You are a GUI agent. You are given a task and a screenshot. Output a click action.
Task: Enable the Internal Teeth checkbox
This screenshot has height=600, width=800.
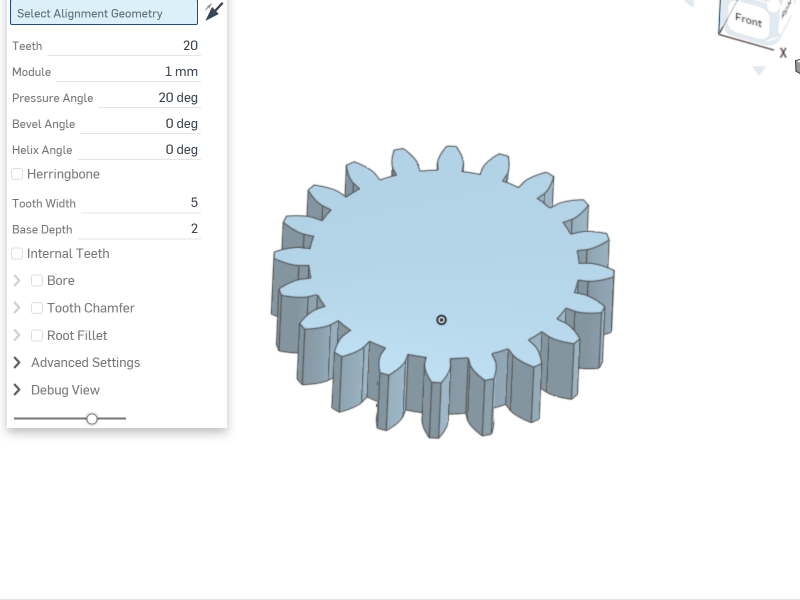pyautogui.click(x=17, y=254)
